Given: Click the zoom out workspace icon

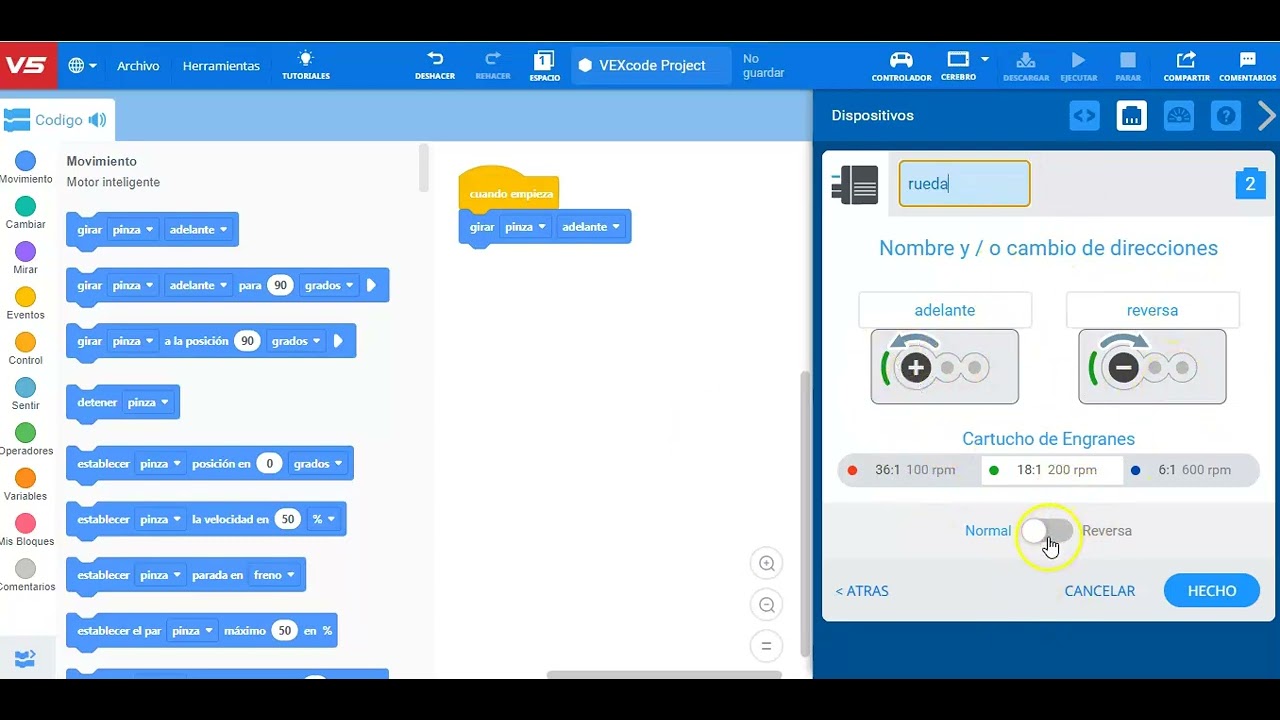Looking at the screenshot, I should coord(767,605).
